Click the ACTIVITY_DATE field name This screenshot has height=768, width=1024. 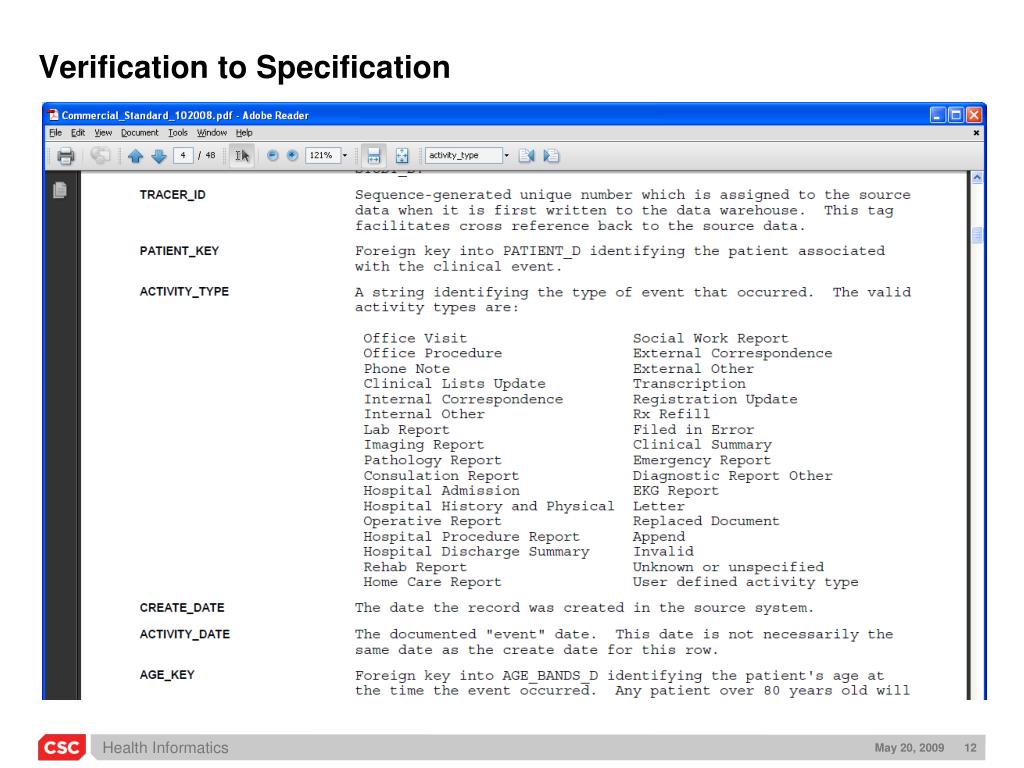coord(184,634)
